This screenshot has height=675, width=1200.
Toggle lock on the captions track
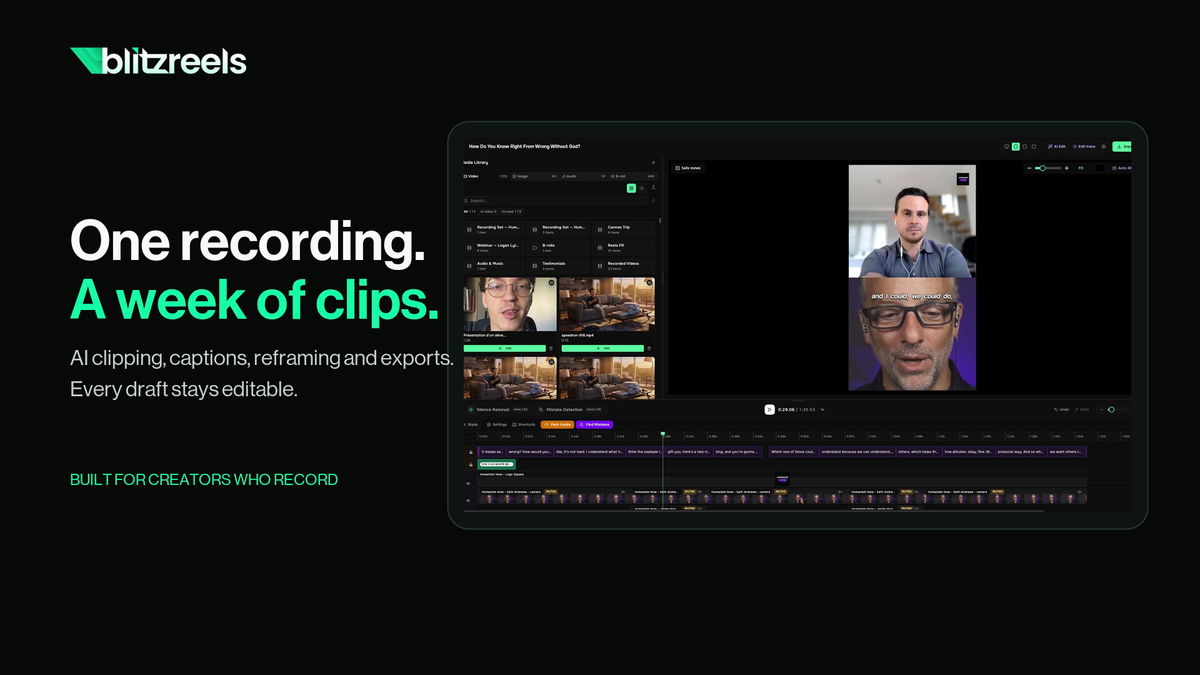coord(470,452)
